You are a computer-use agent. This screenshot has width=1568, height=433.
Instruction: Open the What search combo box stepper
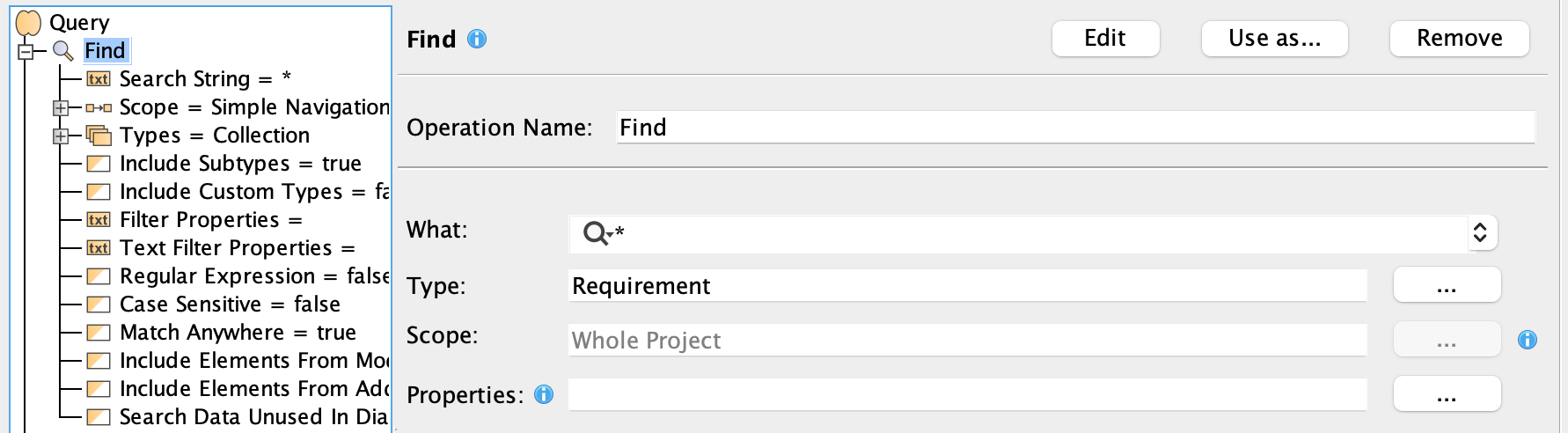click(1480, 232)
